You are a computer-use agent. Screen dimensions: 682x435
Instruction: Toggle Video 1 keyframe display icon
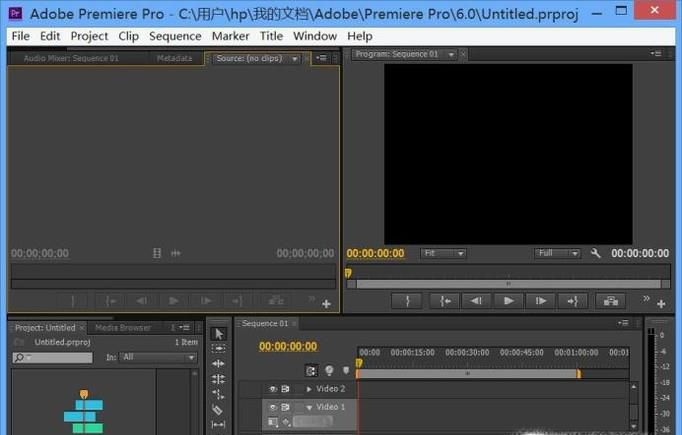click(x=286, y=422)
